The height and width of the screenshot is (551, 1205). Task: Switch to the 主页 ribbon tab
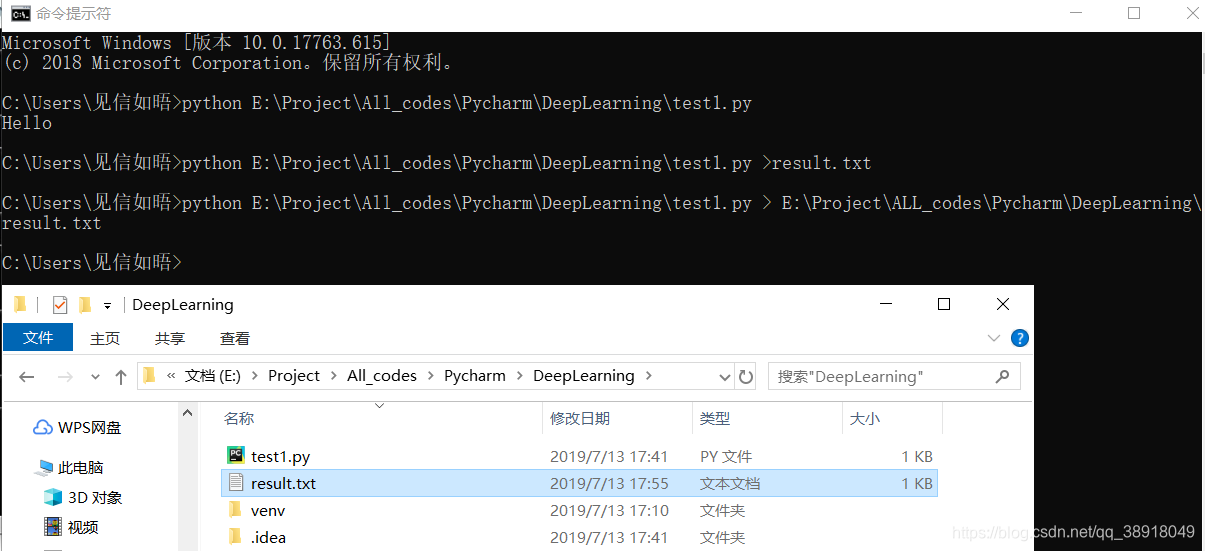click(105, 338)
